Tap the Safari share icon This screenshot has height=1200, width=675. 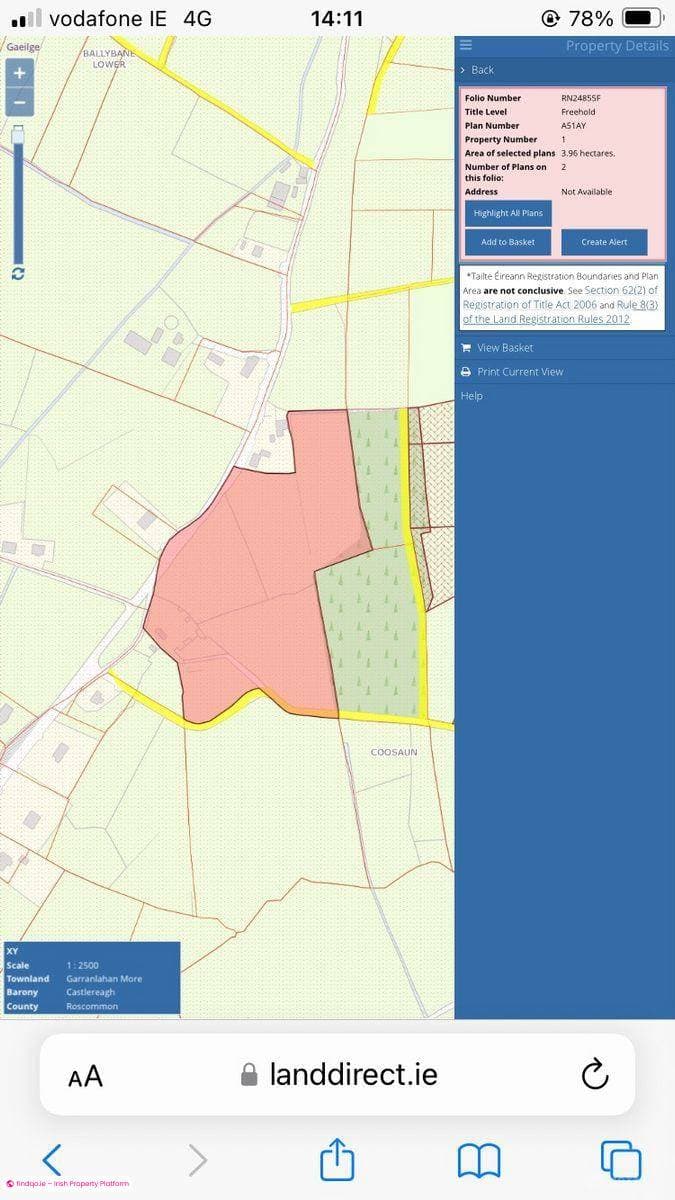coord(337,1159)
